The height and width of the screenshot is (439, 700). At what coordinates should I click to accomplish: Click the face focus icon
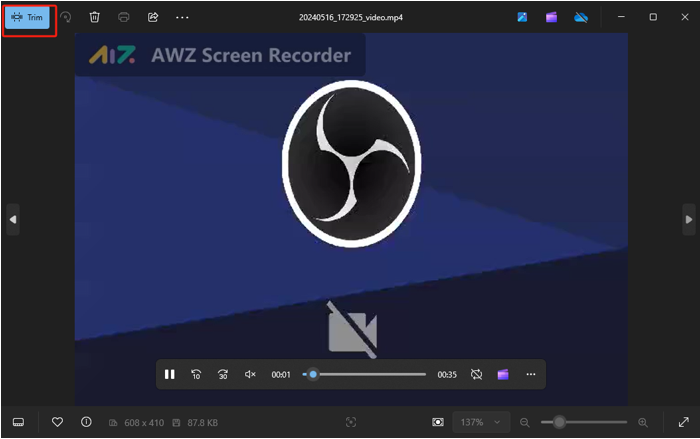click(351, 422)
